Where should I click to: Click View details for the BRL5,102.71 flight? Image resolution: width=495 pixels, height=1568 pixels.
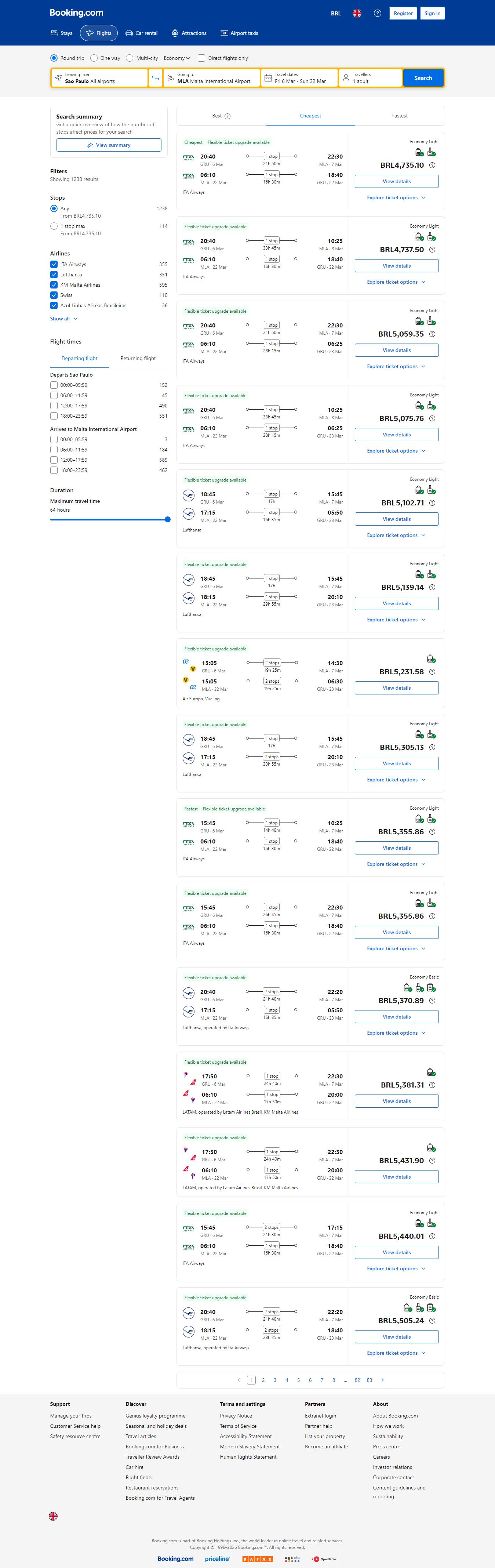396,519
